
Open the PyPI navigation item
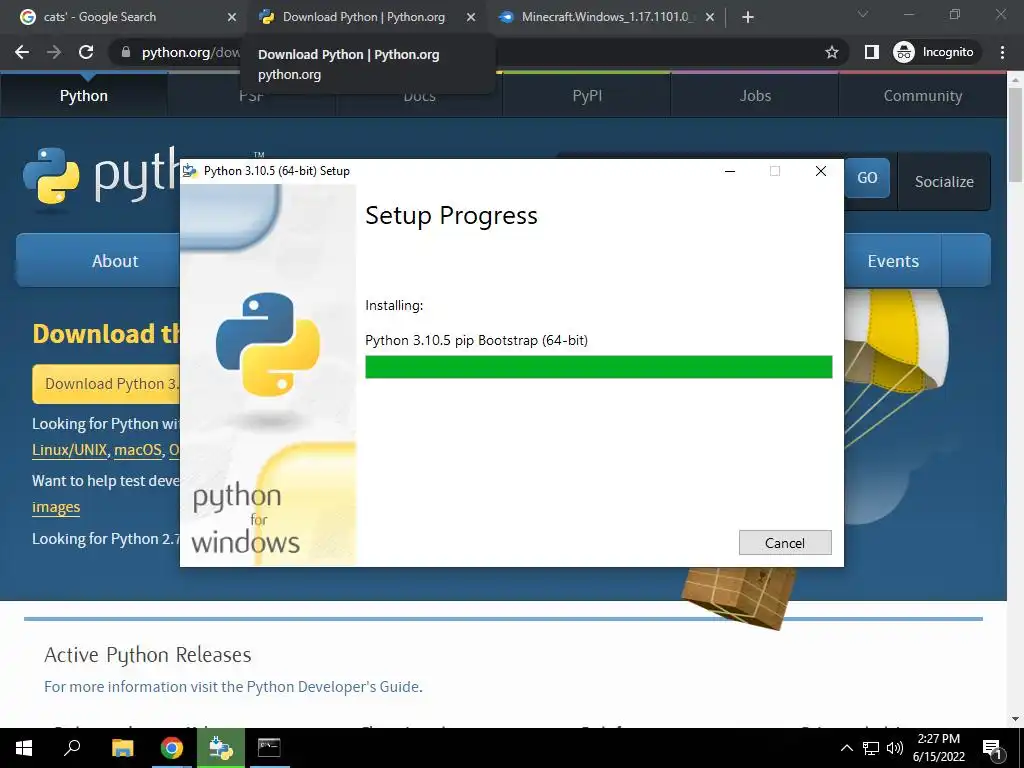coord(587,95)
